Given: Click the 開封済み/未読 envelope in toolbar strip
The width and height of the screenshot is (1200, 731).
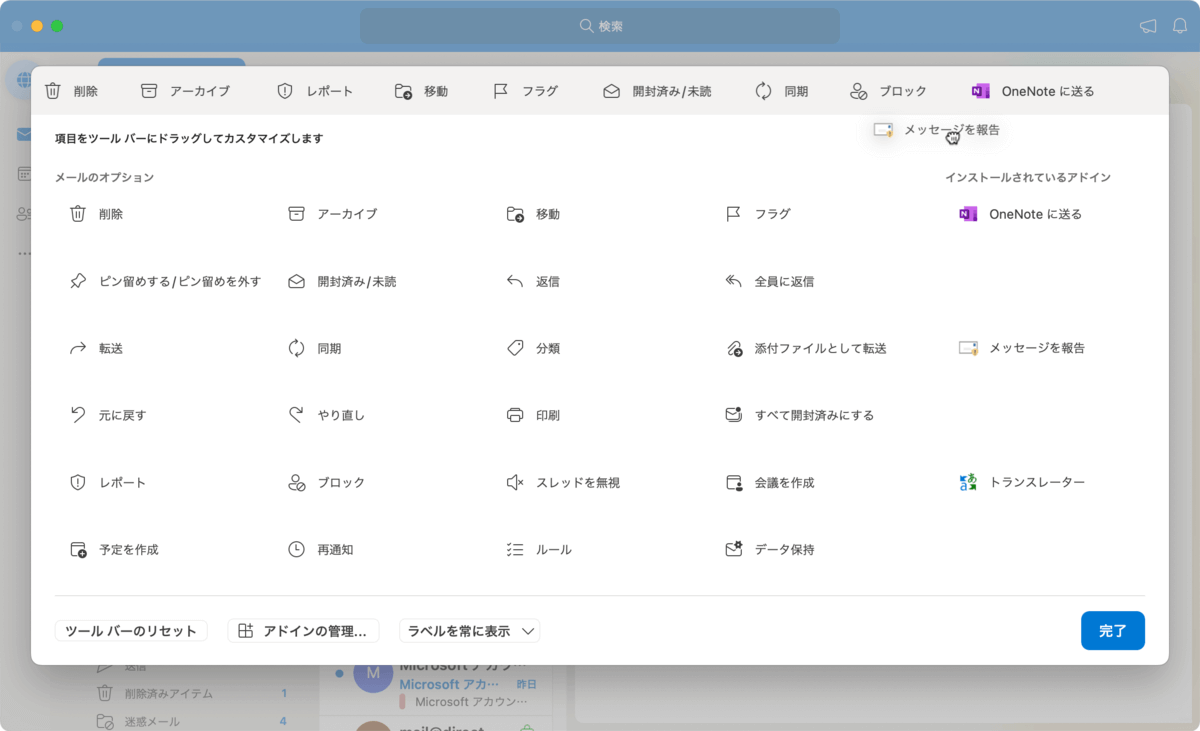Looking at the screenshot, I should pos(611,91).
